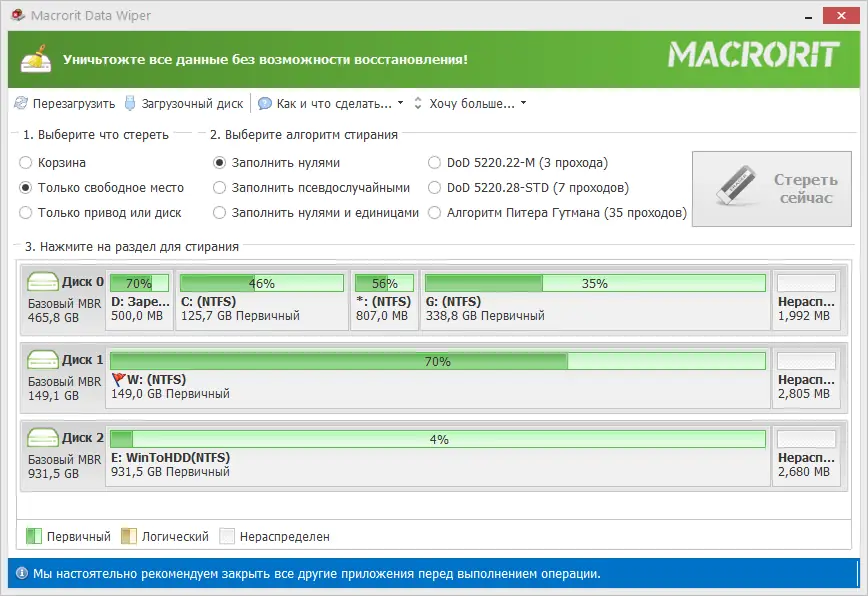Click Перезагрузить toolbar label
This screenshot has height=596, width=868.
(74, 103)
